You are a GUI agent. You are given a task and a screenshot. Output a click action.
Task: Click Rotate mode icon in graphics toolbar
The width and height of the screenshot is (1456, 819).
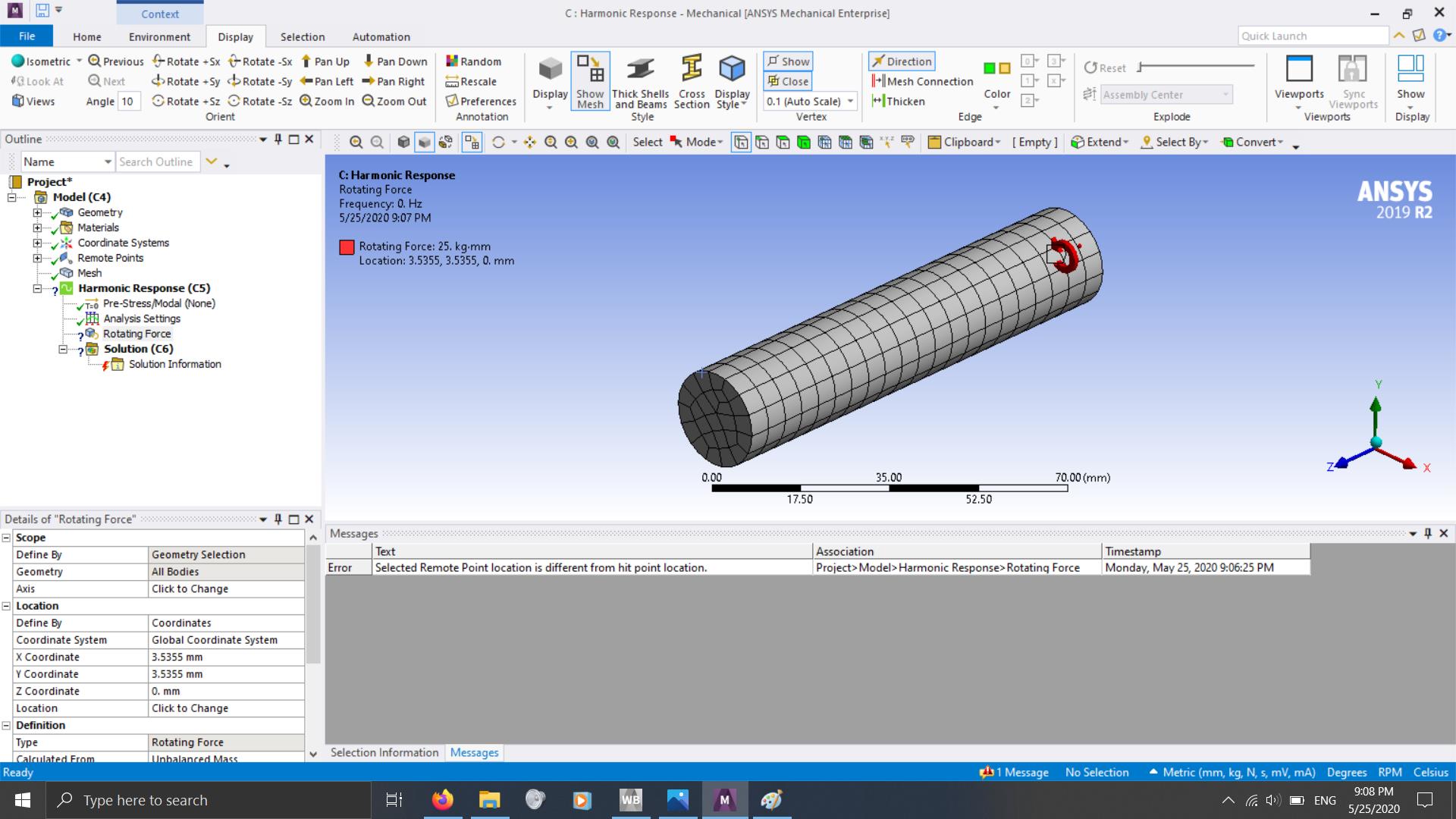point(498,142)
